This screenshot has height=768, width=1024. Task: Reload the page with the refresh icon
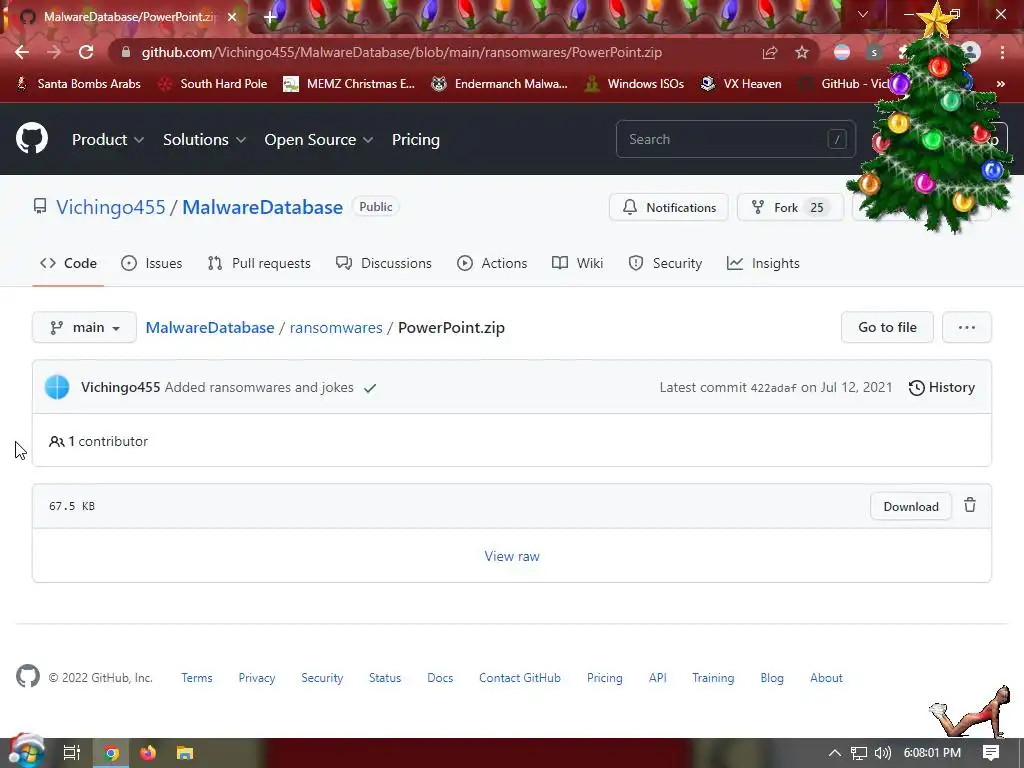[86, 52]
